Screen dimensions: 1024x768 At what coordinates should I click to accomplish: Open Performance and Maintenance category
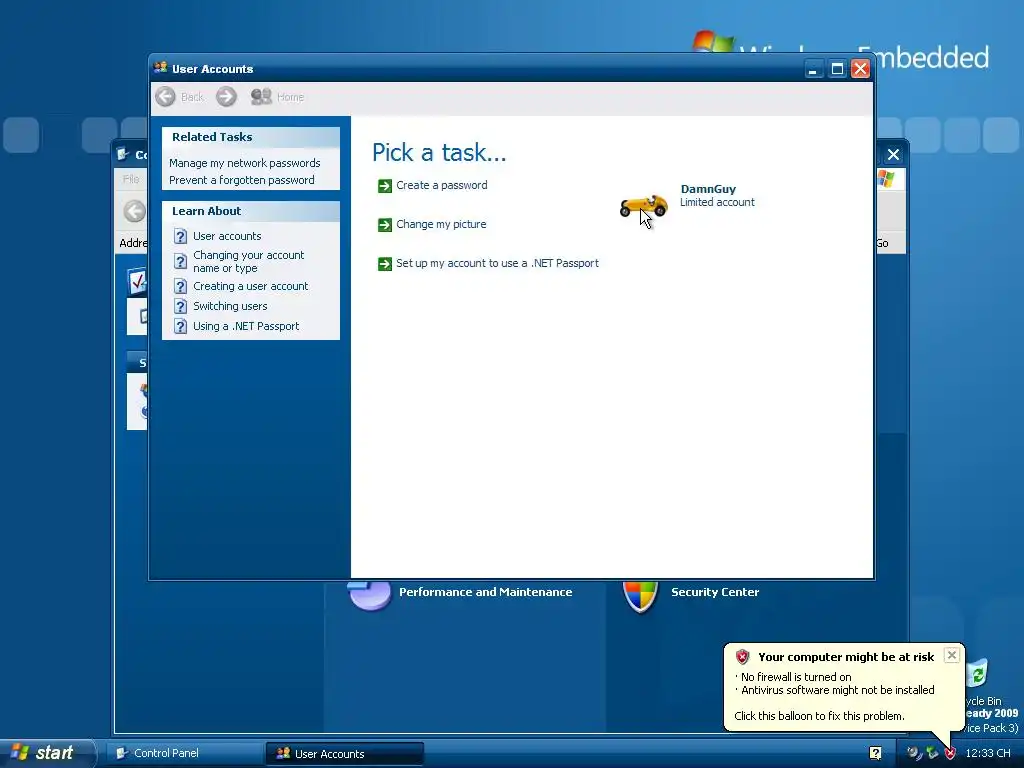485,592
